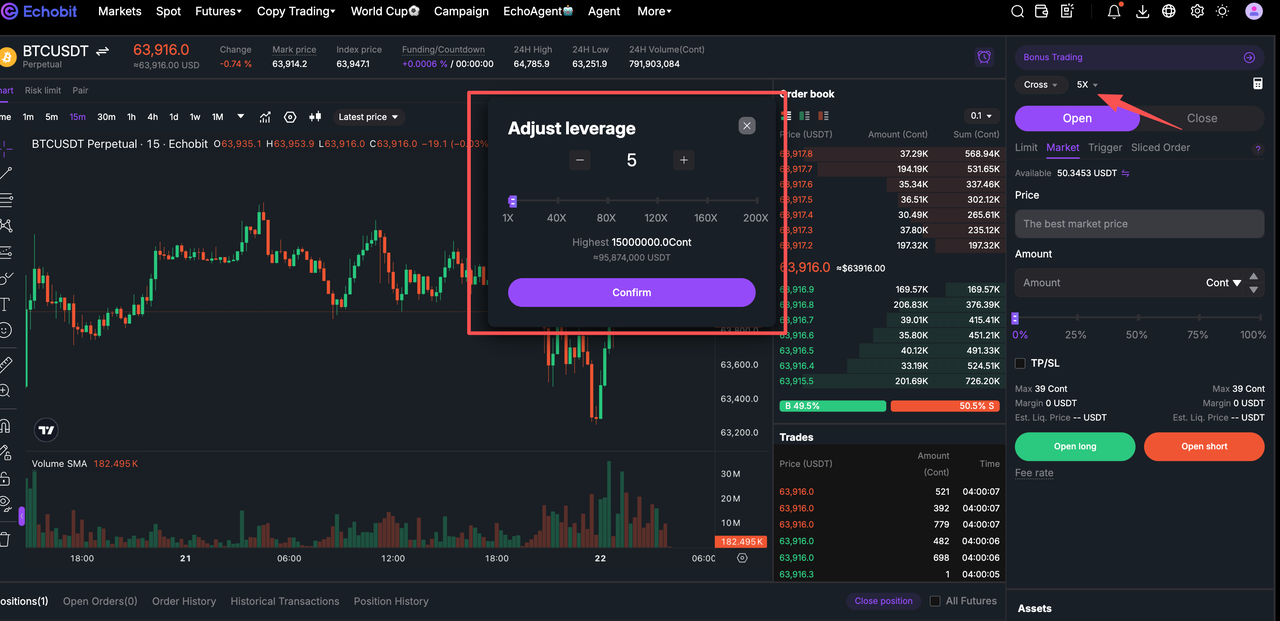The image size is (1280, 621).
Task: Open the notifications bell
Action: (1115, 12)
